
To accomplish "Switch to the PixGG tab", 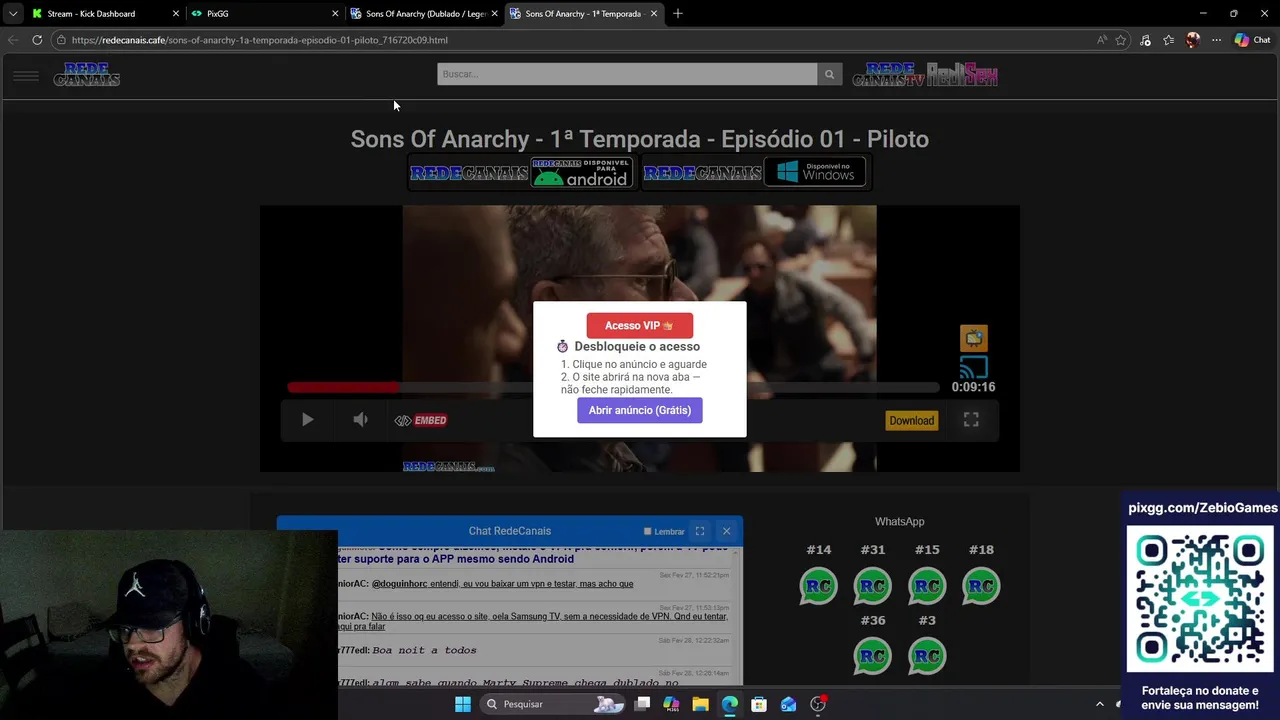I will 265,14.
